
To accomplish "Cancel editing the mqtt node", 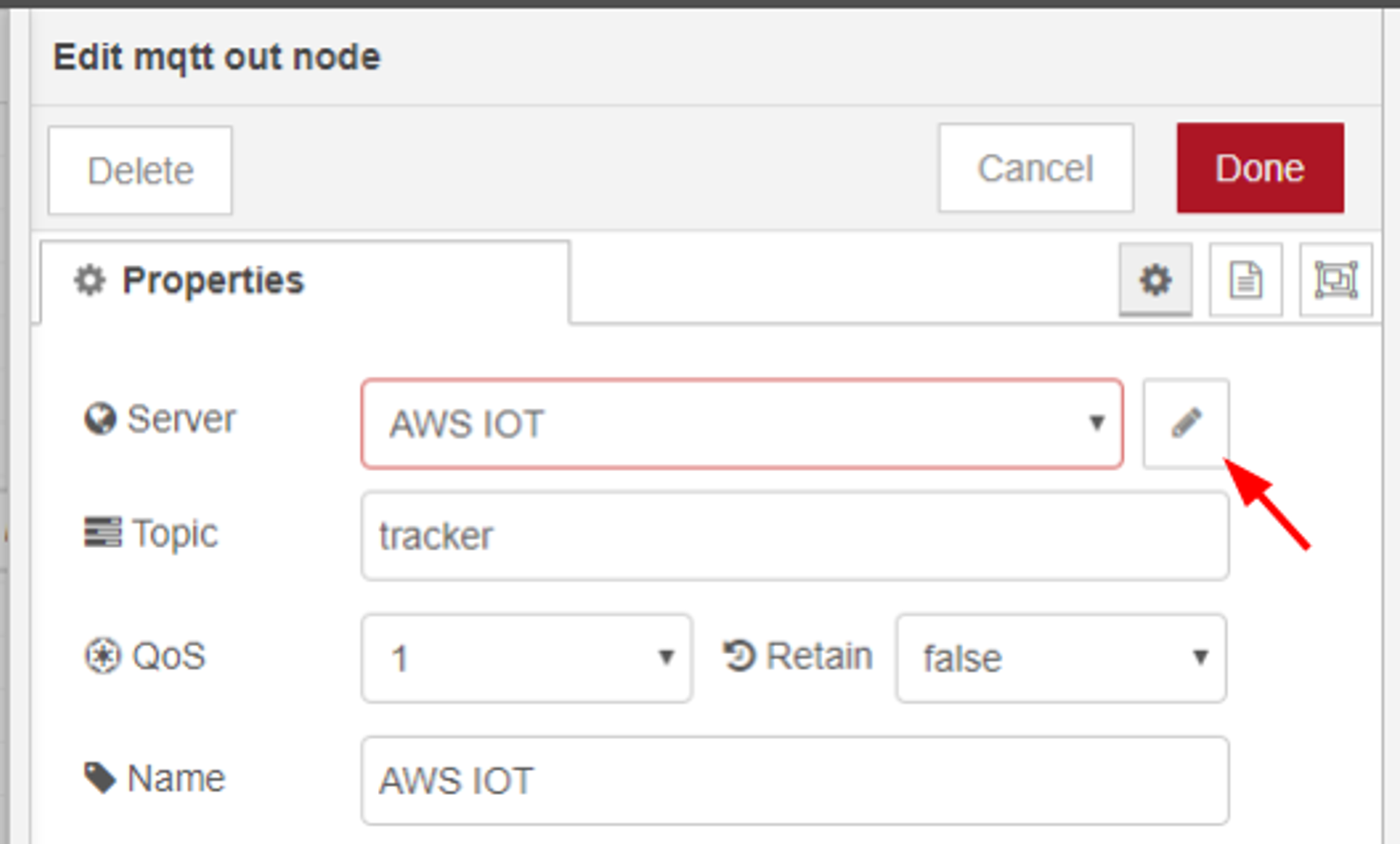I will [1035, 168].
